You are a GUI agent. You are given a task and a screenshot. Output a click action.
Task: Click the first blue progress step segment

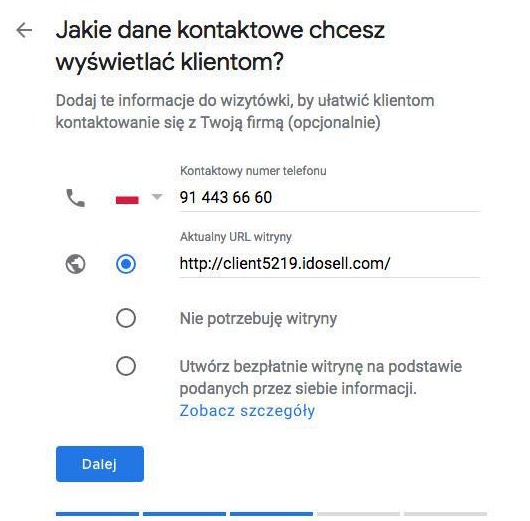coord(97,514)
